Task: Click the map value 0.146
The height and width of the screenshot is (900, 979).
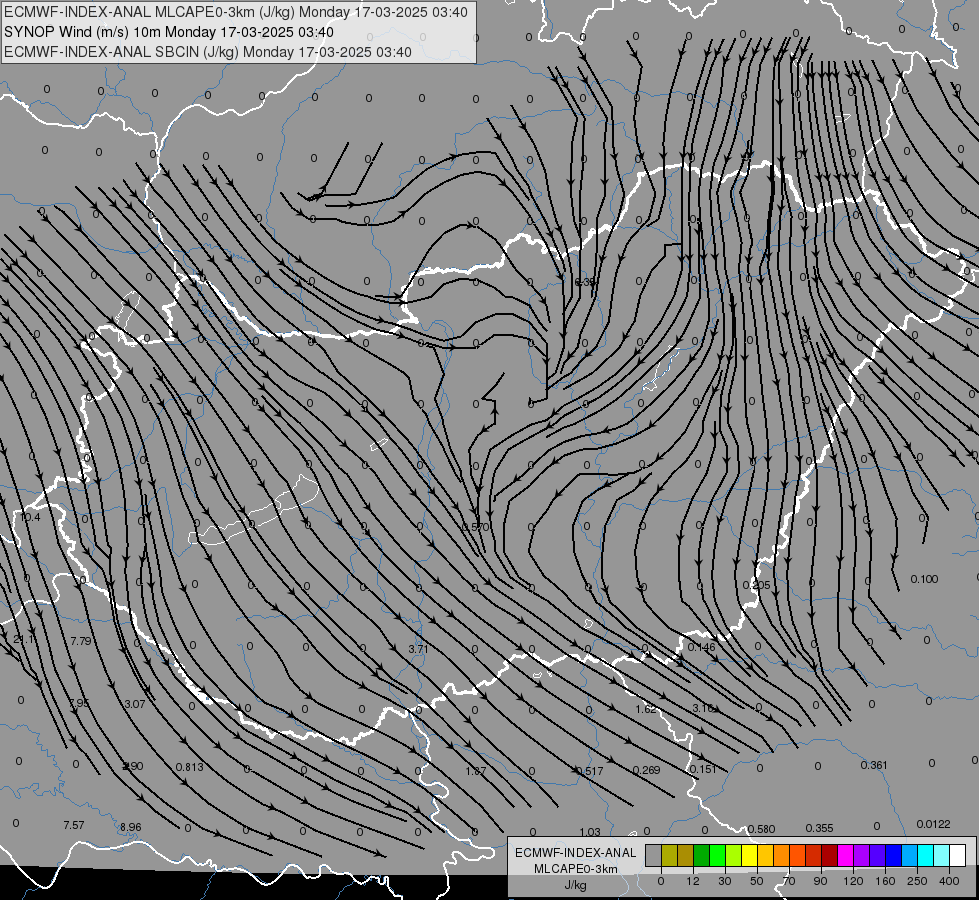Action: 701,647
